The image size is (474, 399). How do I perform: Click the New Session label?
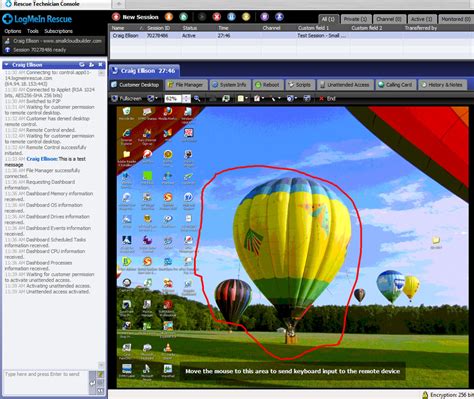tap(140, 17)
